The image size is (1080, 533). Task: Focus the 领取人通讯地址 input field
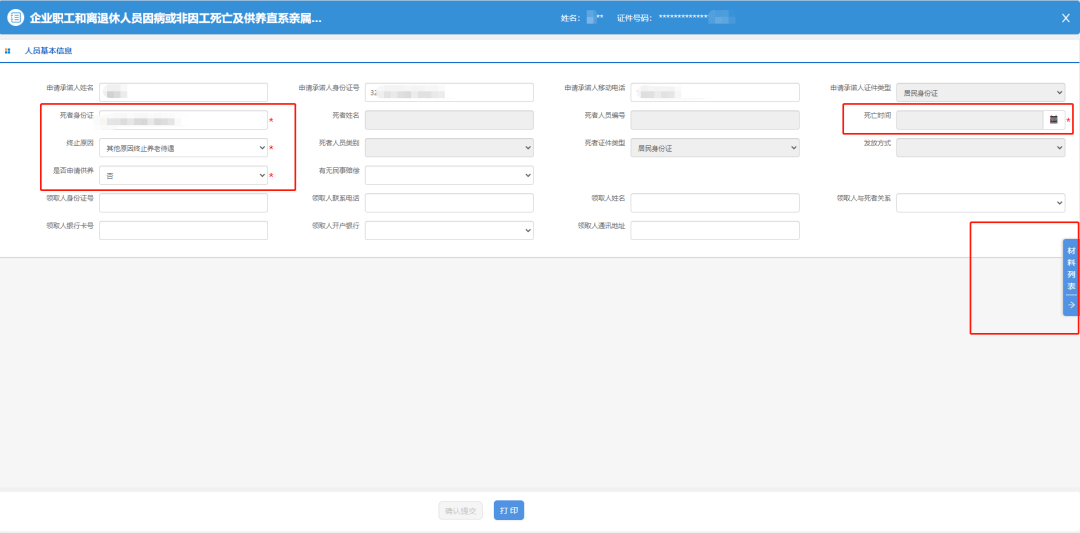pyautogui.click(x=715, y=230)
